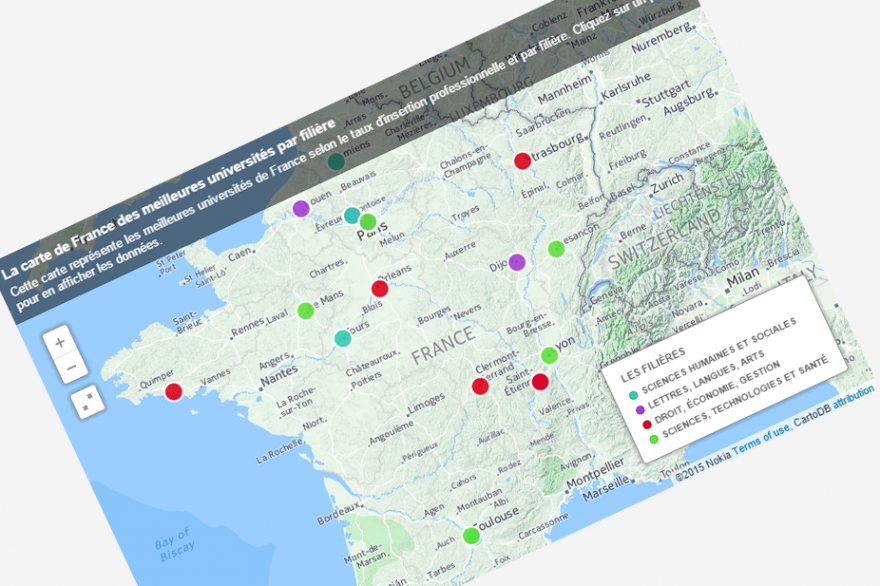Click the green marker near Besançon
This screenshot has height=586, width=880.
[x=556, y=248]
